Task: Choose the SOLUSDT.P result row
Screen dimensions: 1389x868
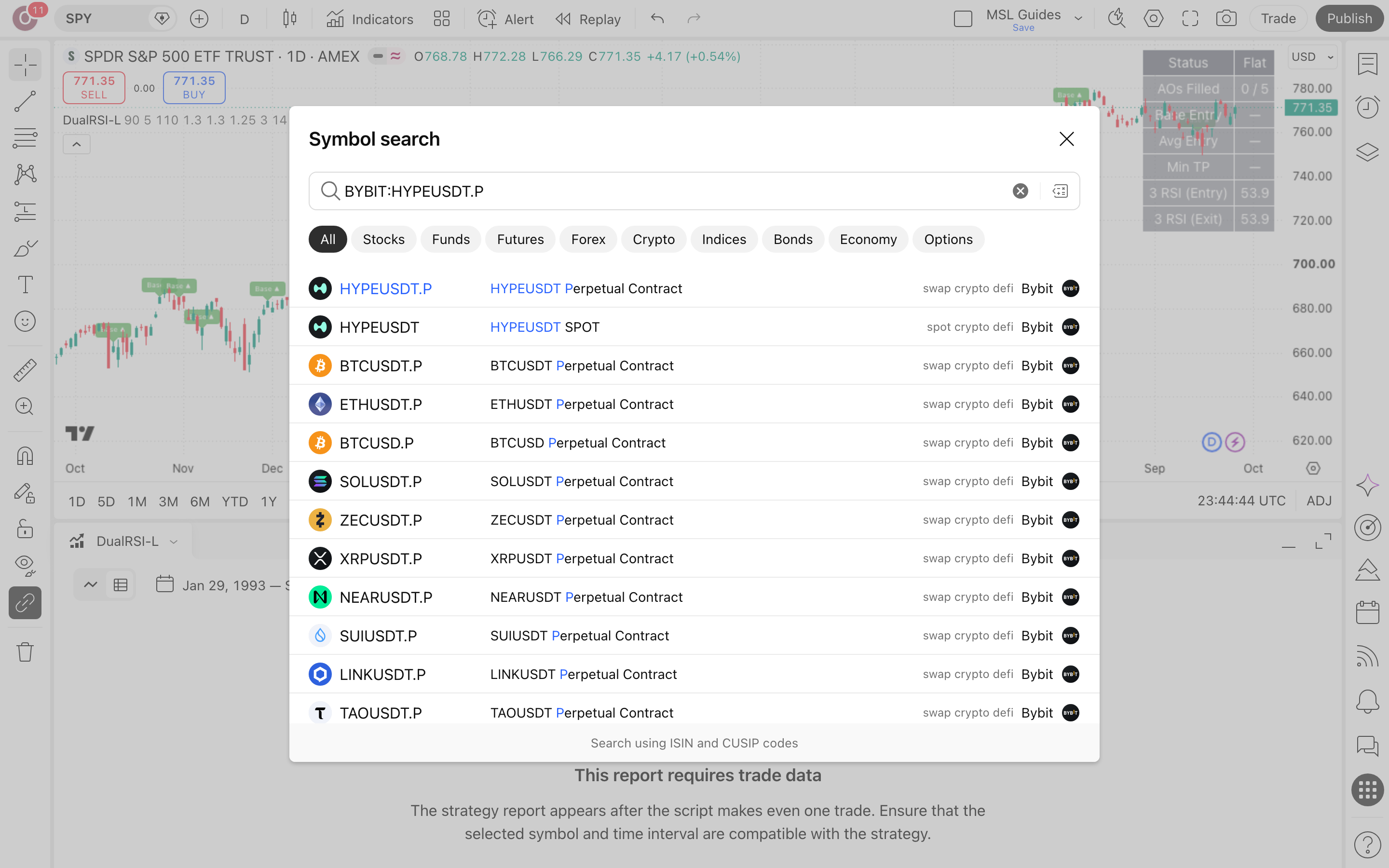Action: point(694,482)
